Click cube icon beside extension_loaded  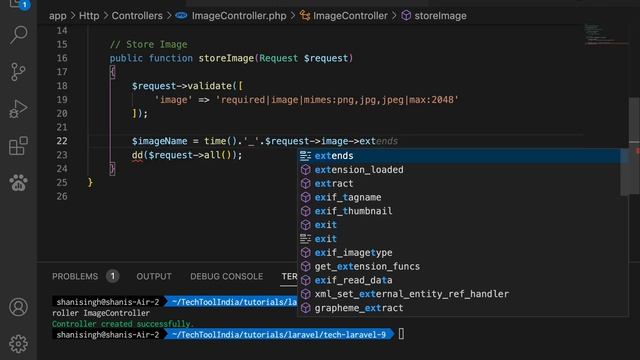(x=305, y=170)
